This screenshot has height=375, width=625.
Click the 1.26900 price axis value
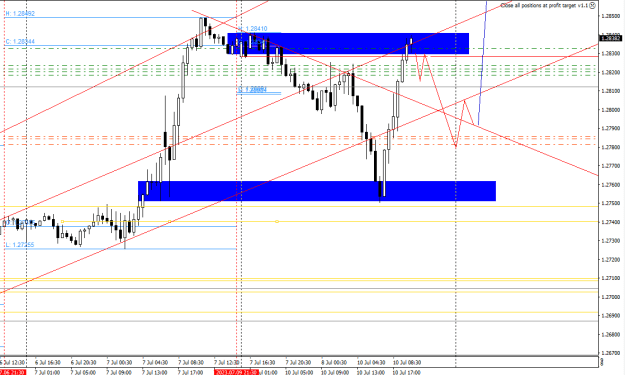(x=611, y=316)
